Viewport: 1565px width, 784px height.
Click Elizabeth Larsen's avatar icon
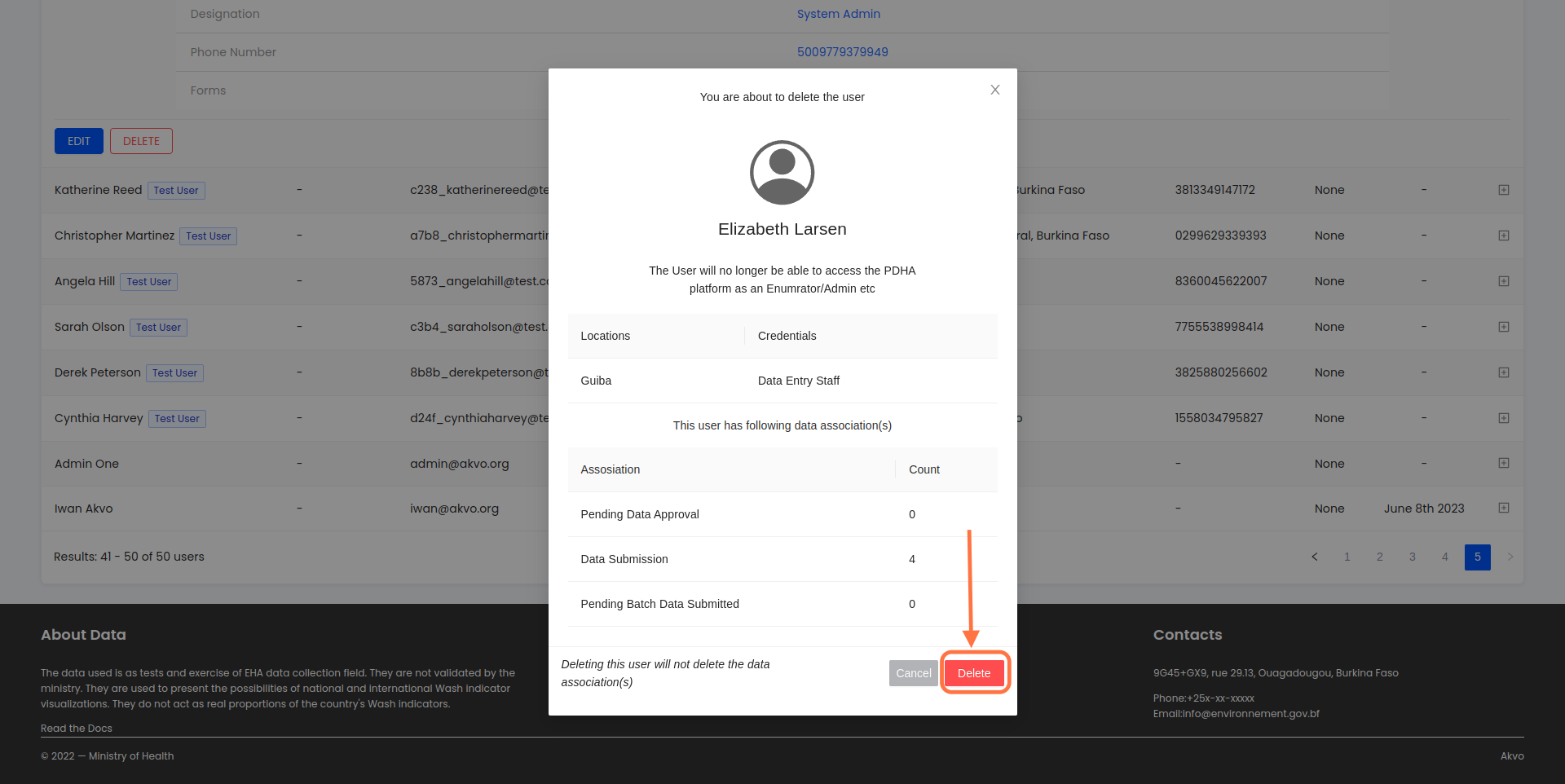click(782, 173)
